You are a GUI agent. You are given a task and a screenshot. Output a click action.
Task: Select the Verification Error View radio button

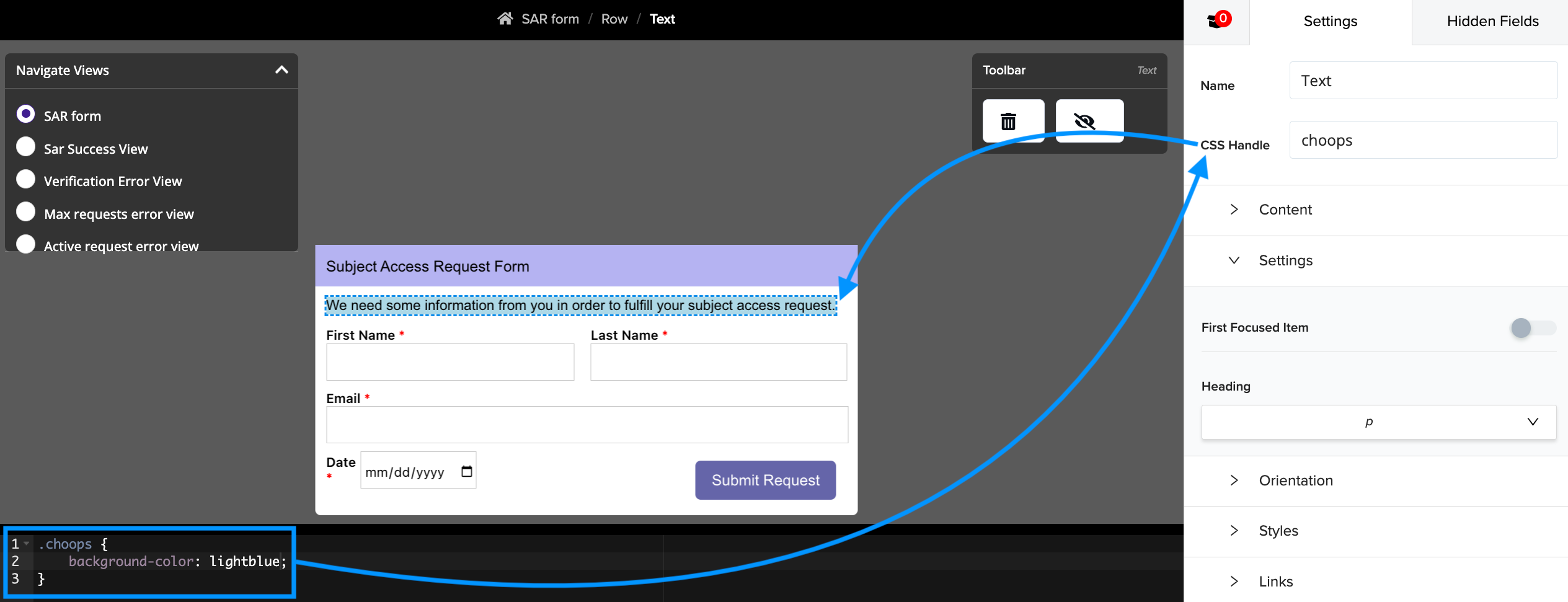tap(26, 180)
